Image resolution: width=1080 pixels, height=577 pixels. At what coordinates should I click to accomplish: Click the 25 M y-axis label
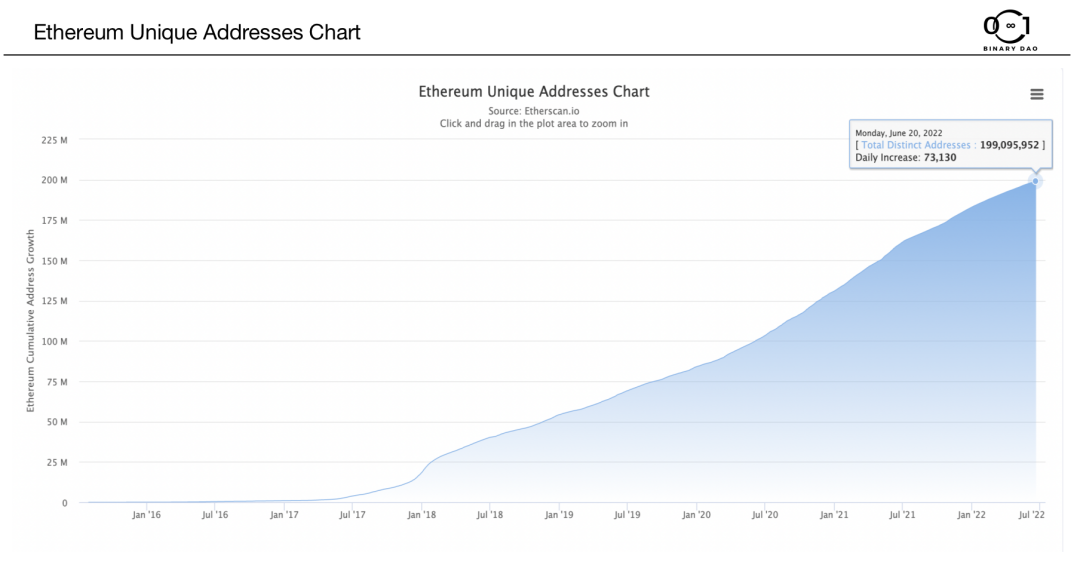pos(56,463)
